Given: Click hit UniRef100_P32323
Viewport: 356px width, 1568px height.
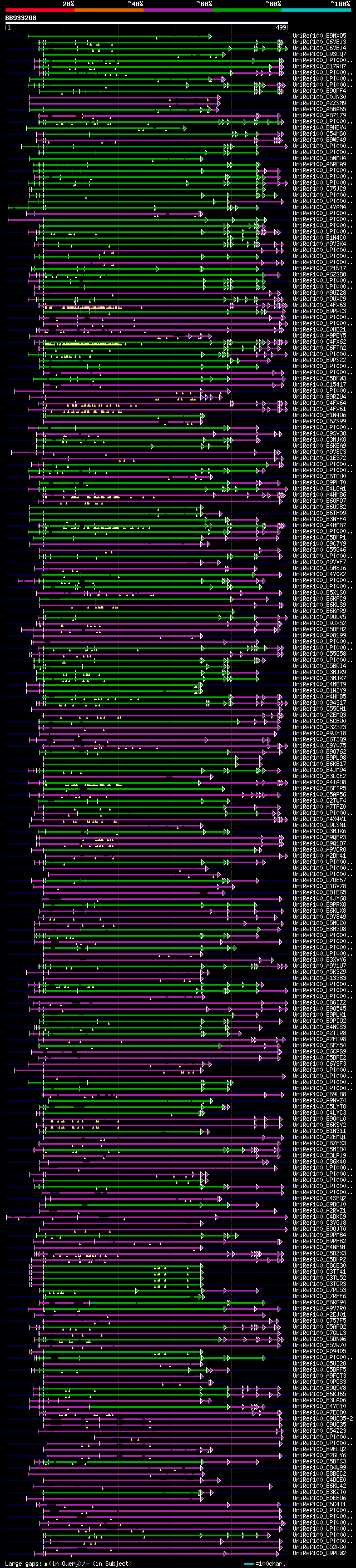Looking at the screenshot, I should click(319, 728).
